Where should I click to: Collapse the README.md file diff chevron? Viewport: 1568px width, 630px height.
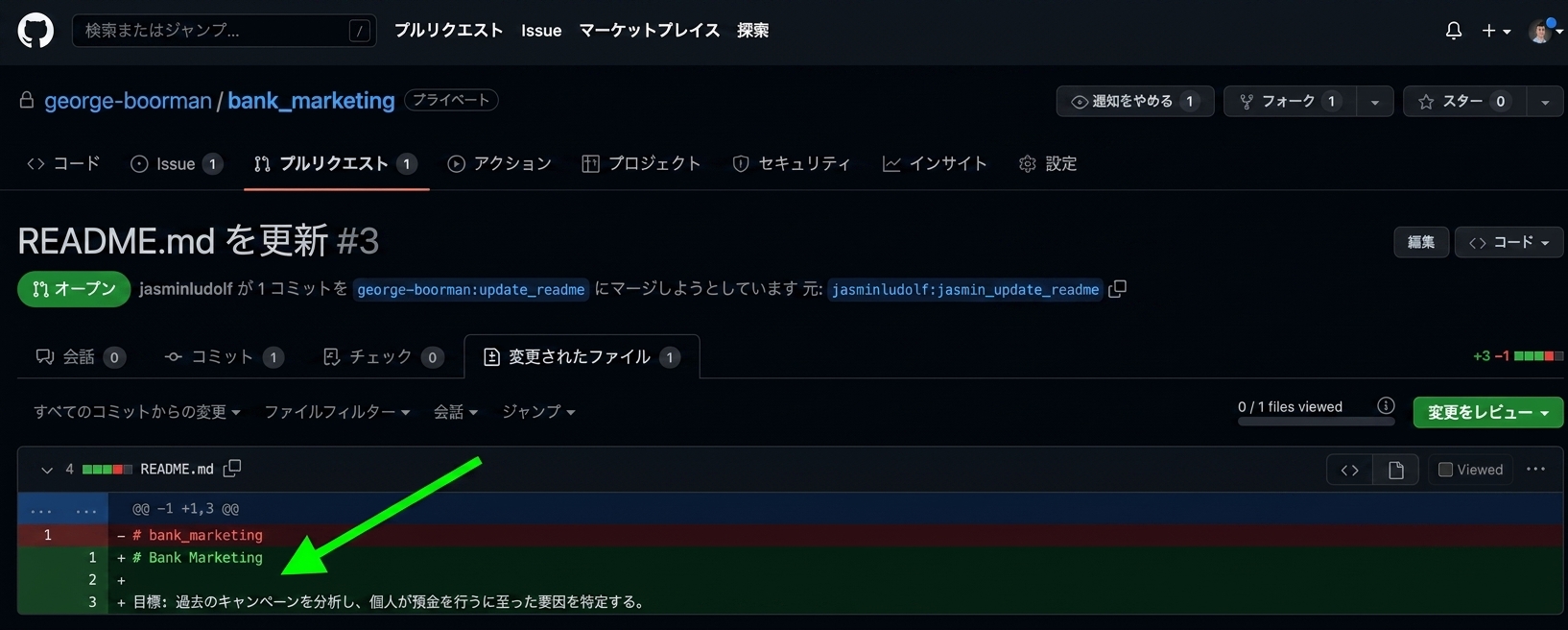tap(46, 470)
